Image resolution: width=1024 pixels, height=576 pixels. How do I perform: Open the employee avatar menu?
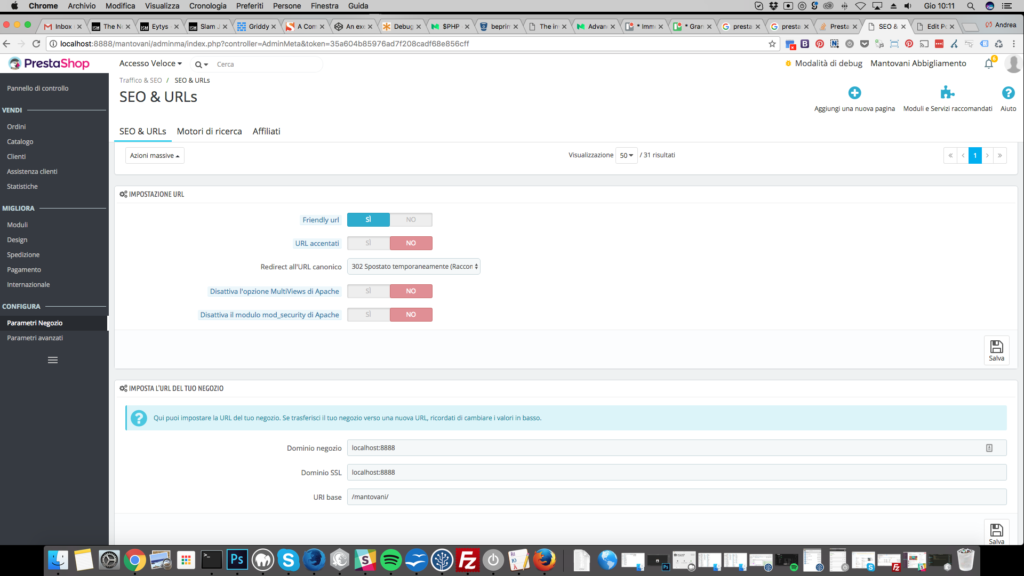pos(1013,63)
